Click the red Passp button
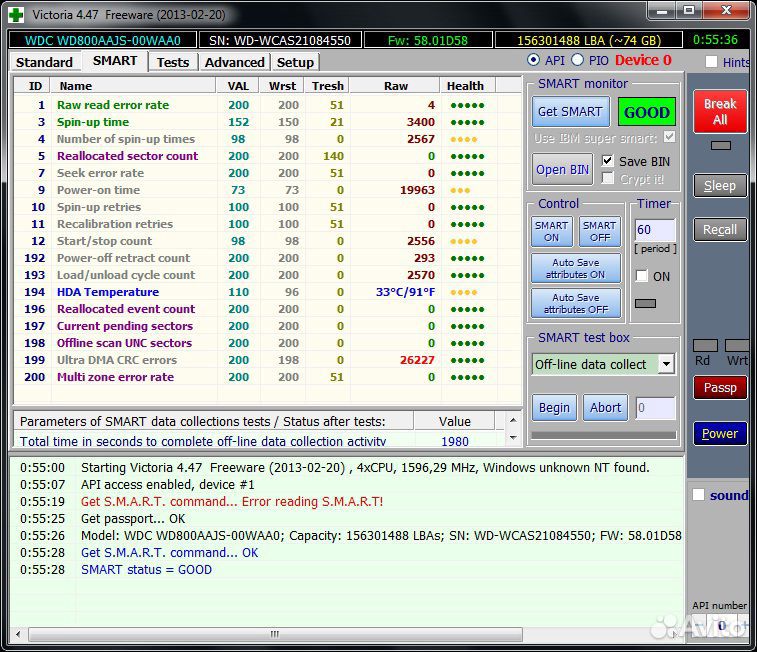The width and height of the screenshot is (757, 652). 720,388
